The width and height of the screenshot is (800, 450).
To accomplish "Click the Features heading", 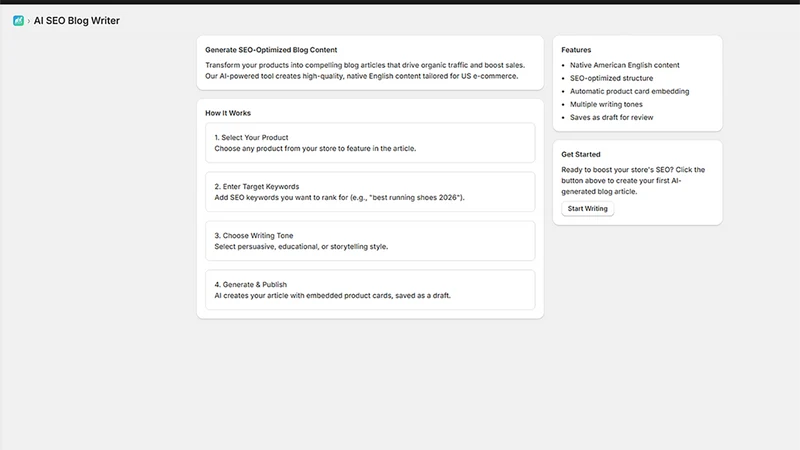I will (x=576, y=50).
